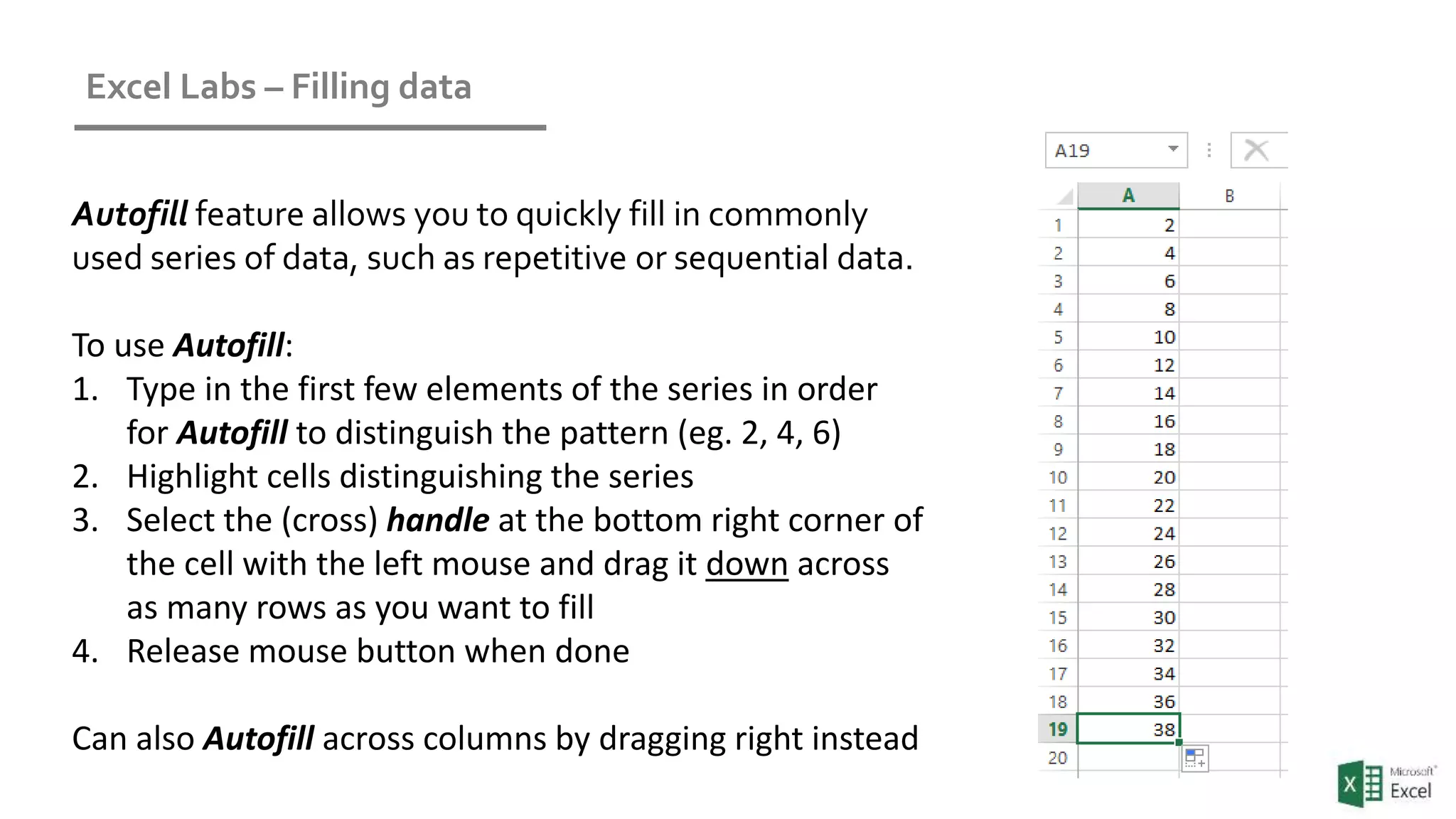Click the Auto Fill Options icon
This screenshot has height=819, width=1456.
coord(1195,759)
